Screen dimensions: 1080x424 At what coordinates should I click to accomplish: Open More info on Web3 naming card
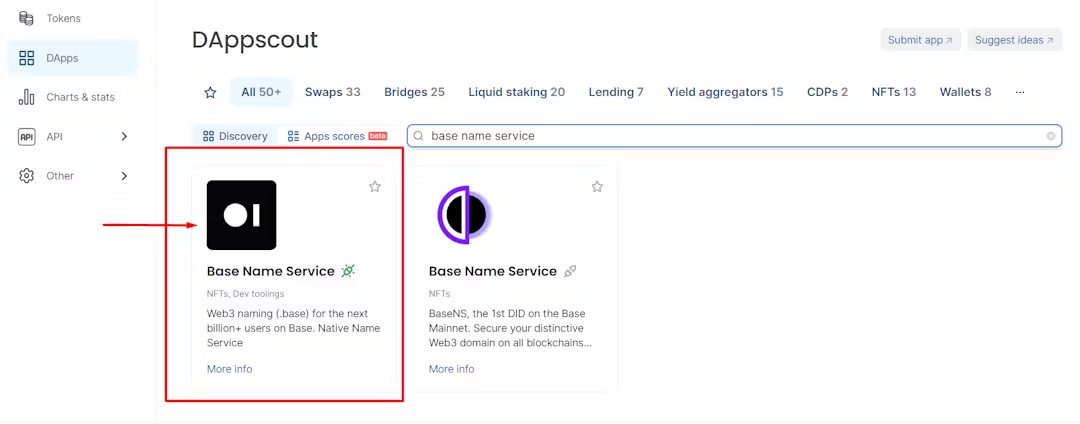[229, 369]
